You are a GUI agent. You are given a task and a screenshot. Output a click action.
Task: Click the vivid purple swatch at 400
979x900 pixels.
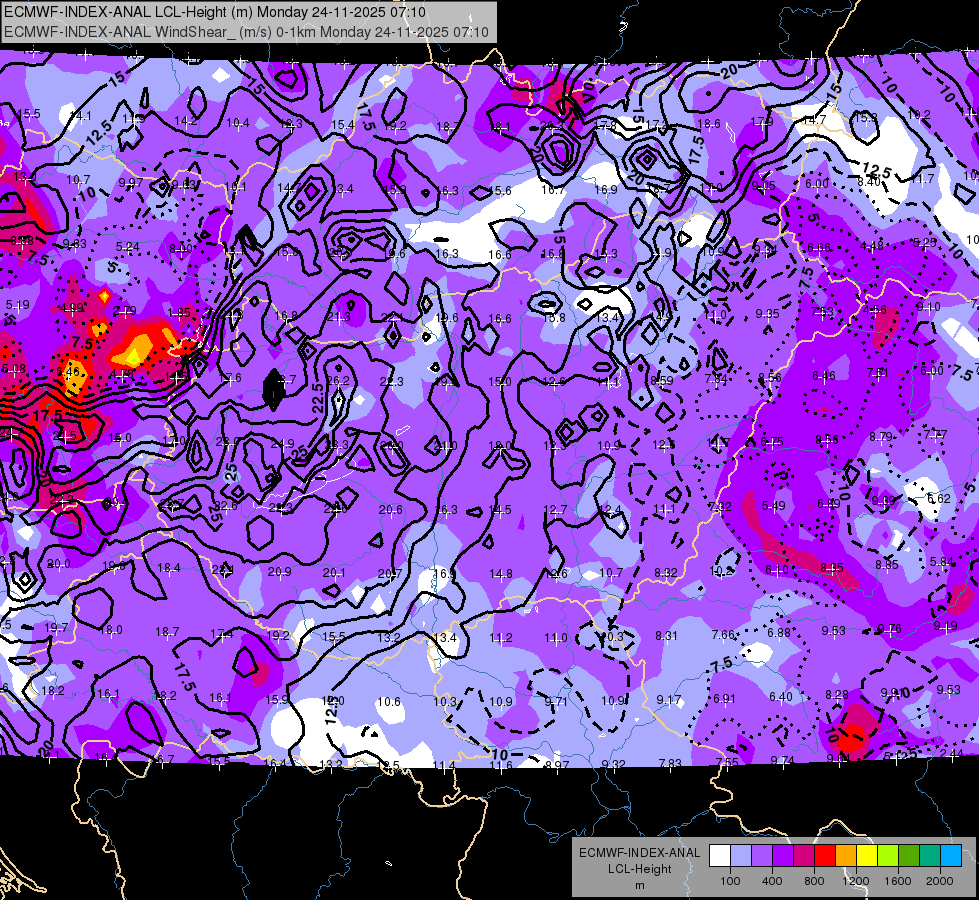tap(783, 856)
